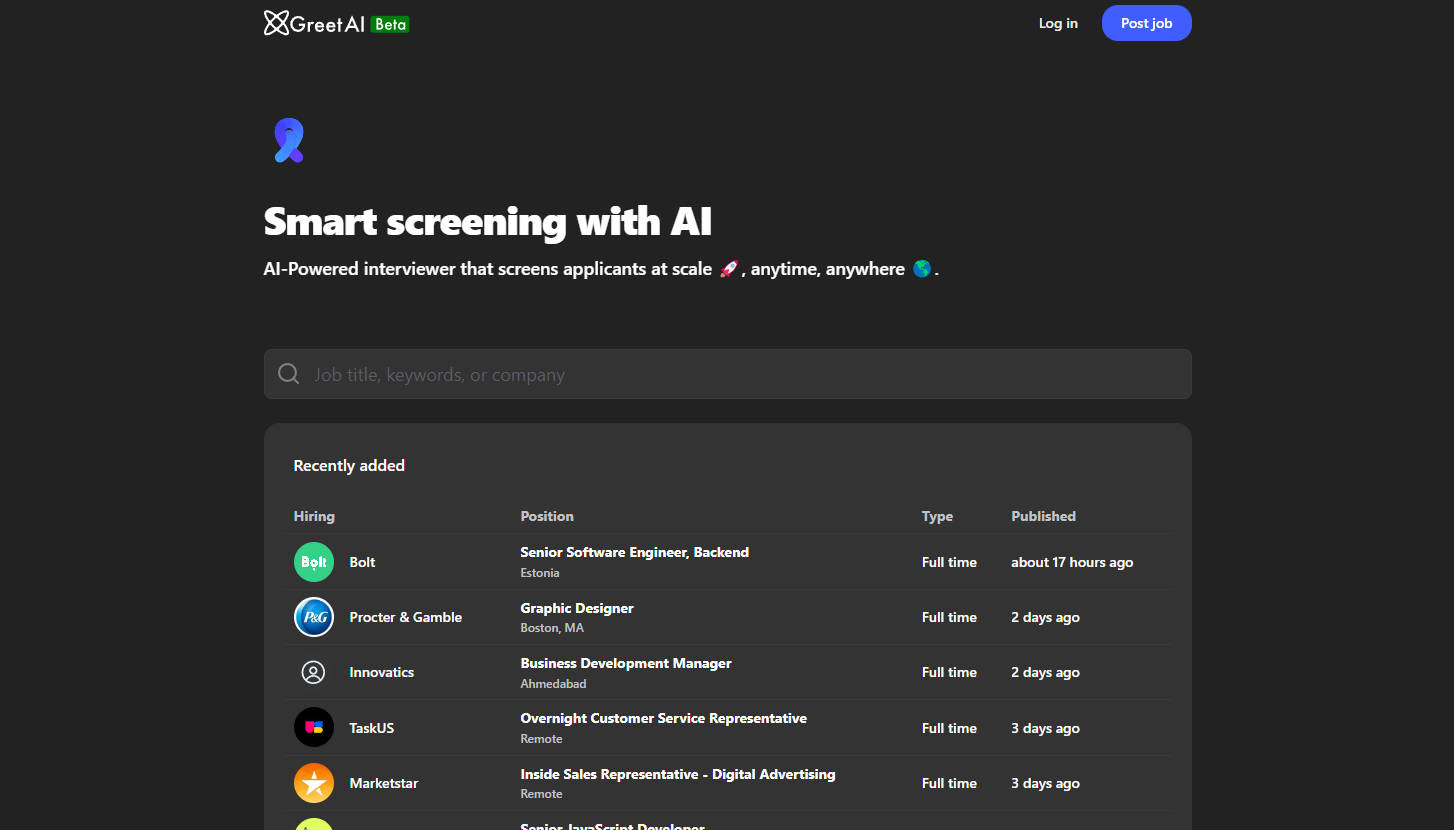This screenshot has height=830, width=1454.
Task: Focus the job title search field
Action: 740,374
